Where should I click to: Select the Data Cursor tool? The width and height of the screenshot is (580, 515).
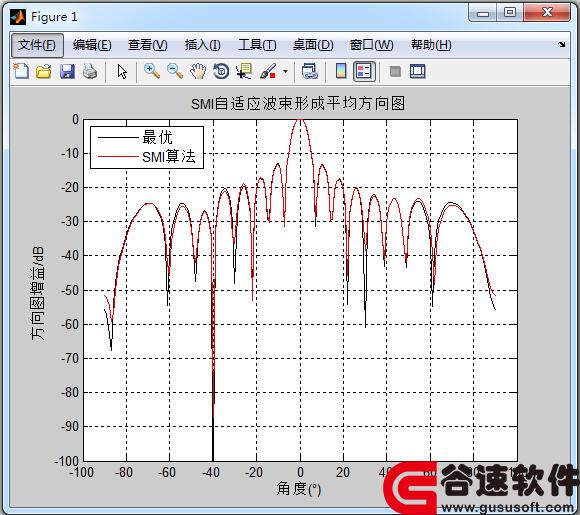pos(244,71)
